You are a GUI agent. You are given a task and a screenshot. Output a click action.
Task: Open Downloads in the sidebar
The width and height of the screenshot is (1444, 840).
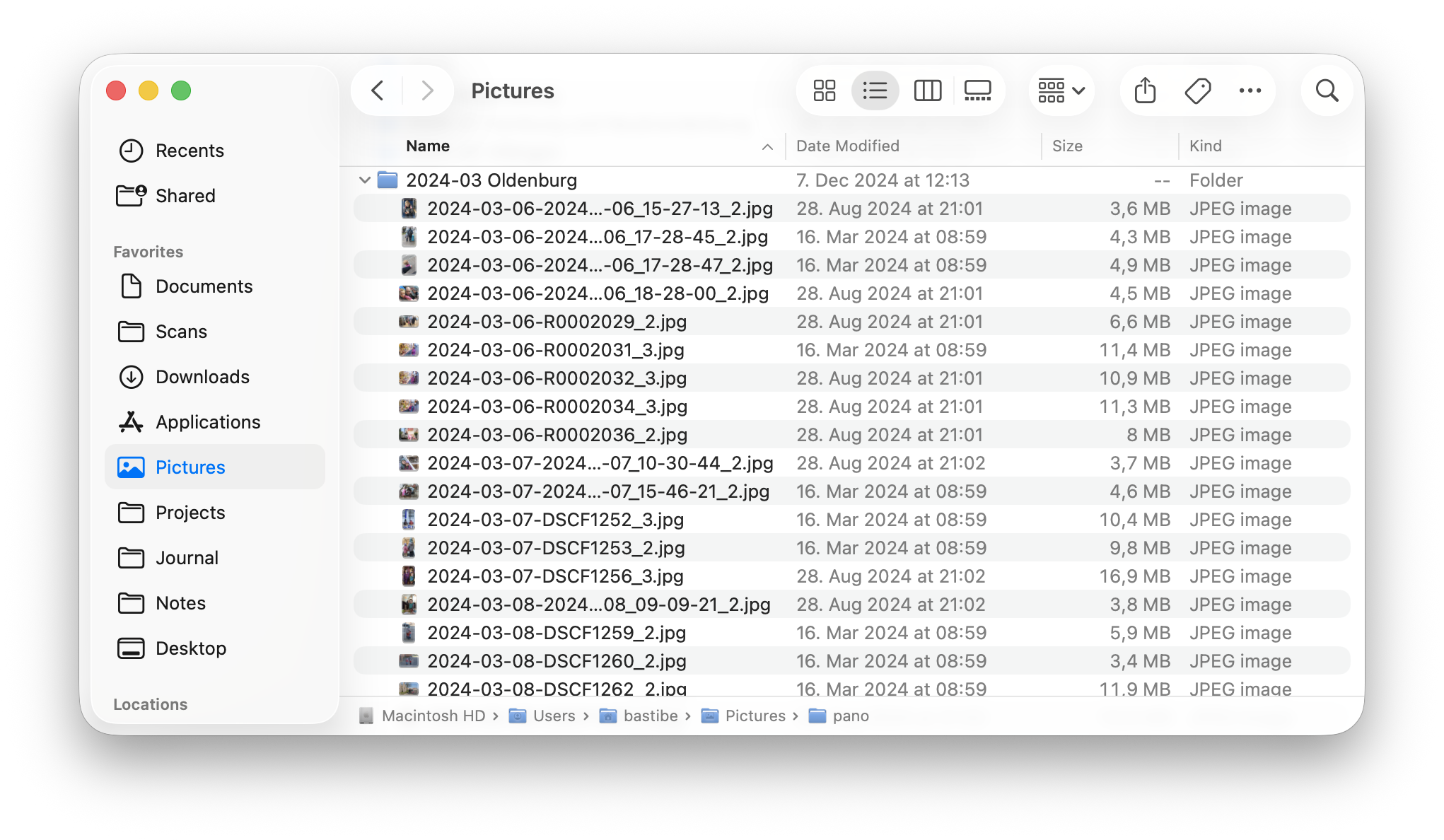[x=202, y=377]
